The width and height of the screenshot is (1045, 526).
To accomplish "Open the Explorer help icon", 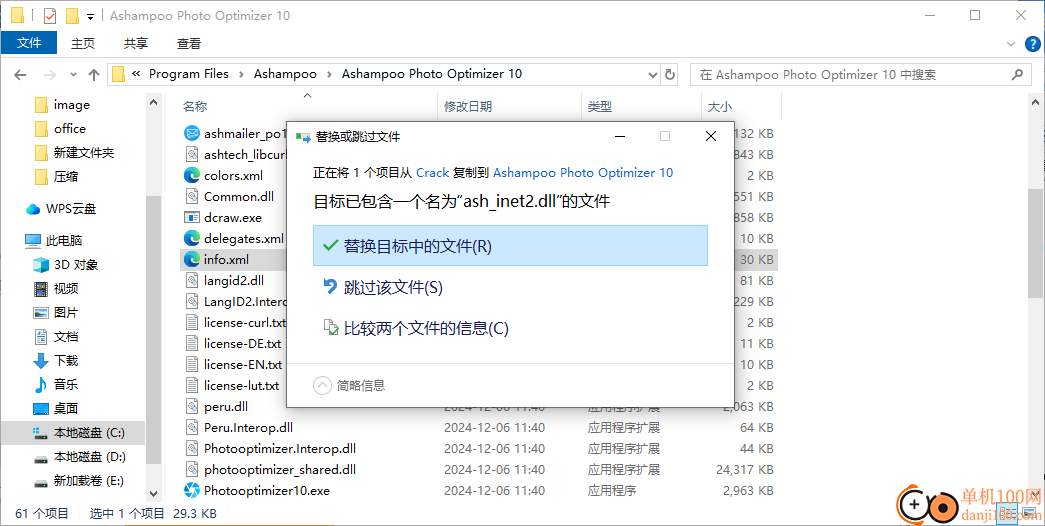I will click(x=1031, y=44).
